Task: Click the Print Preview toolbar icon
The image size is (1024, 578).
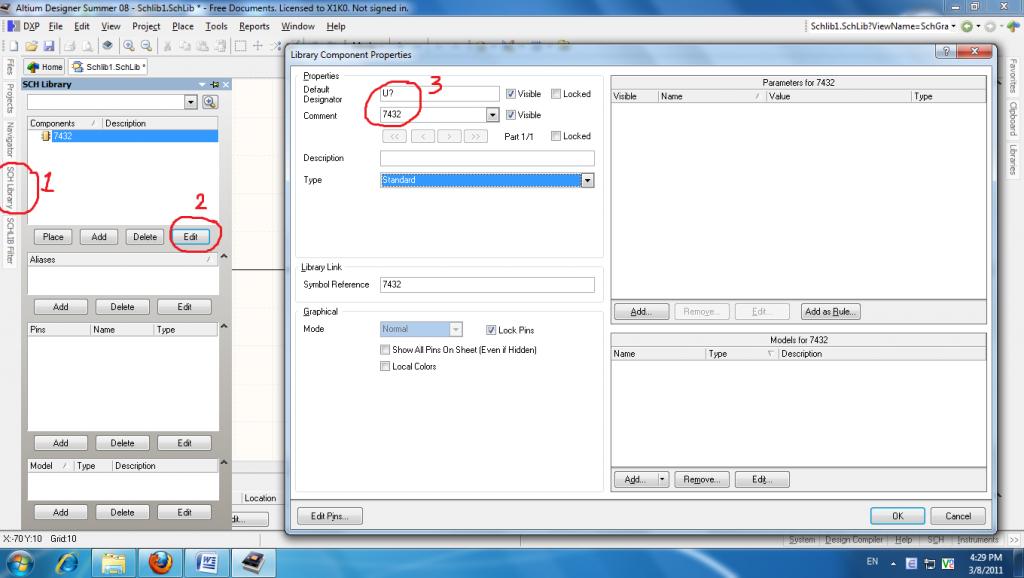Action: (x=87, y=46)
